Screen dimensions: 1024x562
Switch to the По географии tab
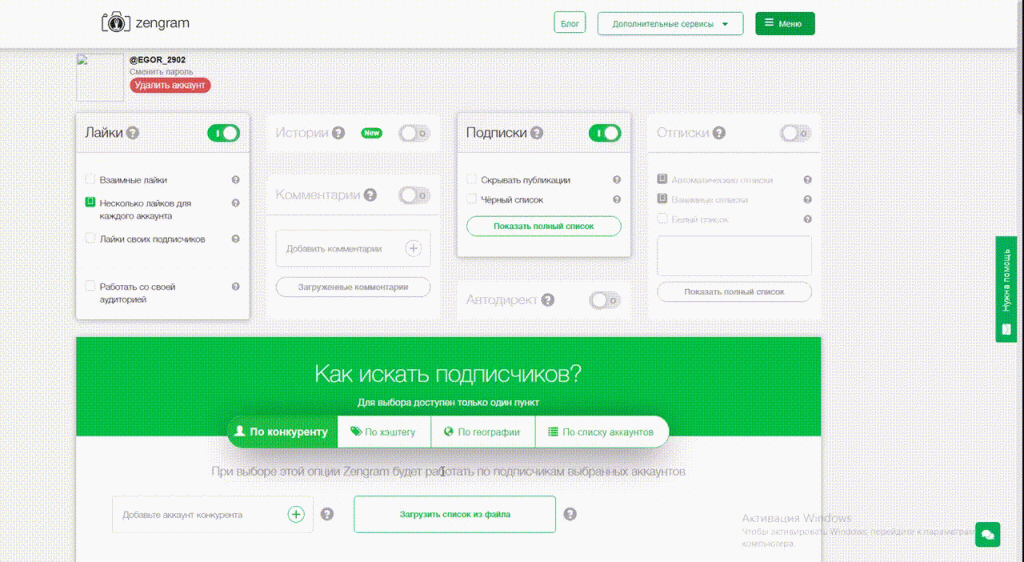pos(482,432)
